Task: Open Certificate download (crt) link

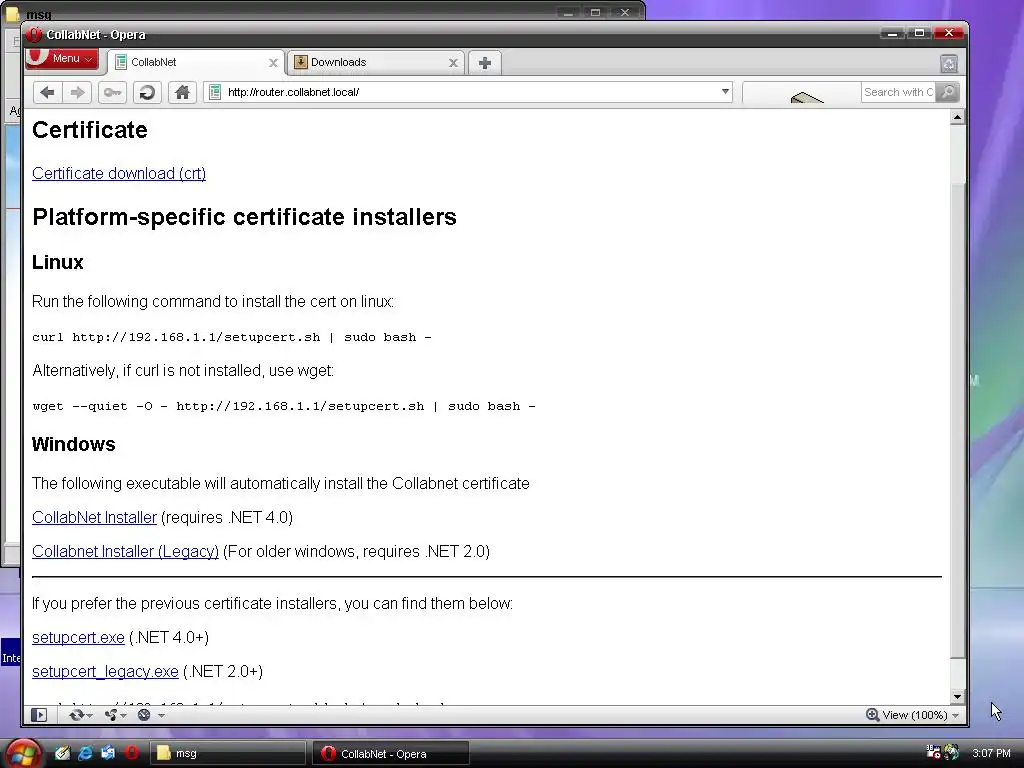Action: pyautogui.click(x=119, y=173)
